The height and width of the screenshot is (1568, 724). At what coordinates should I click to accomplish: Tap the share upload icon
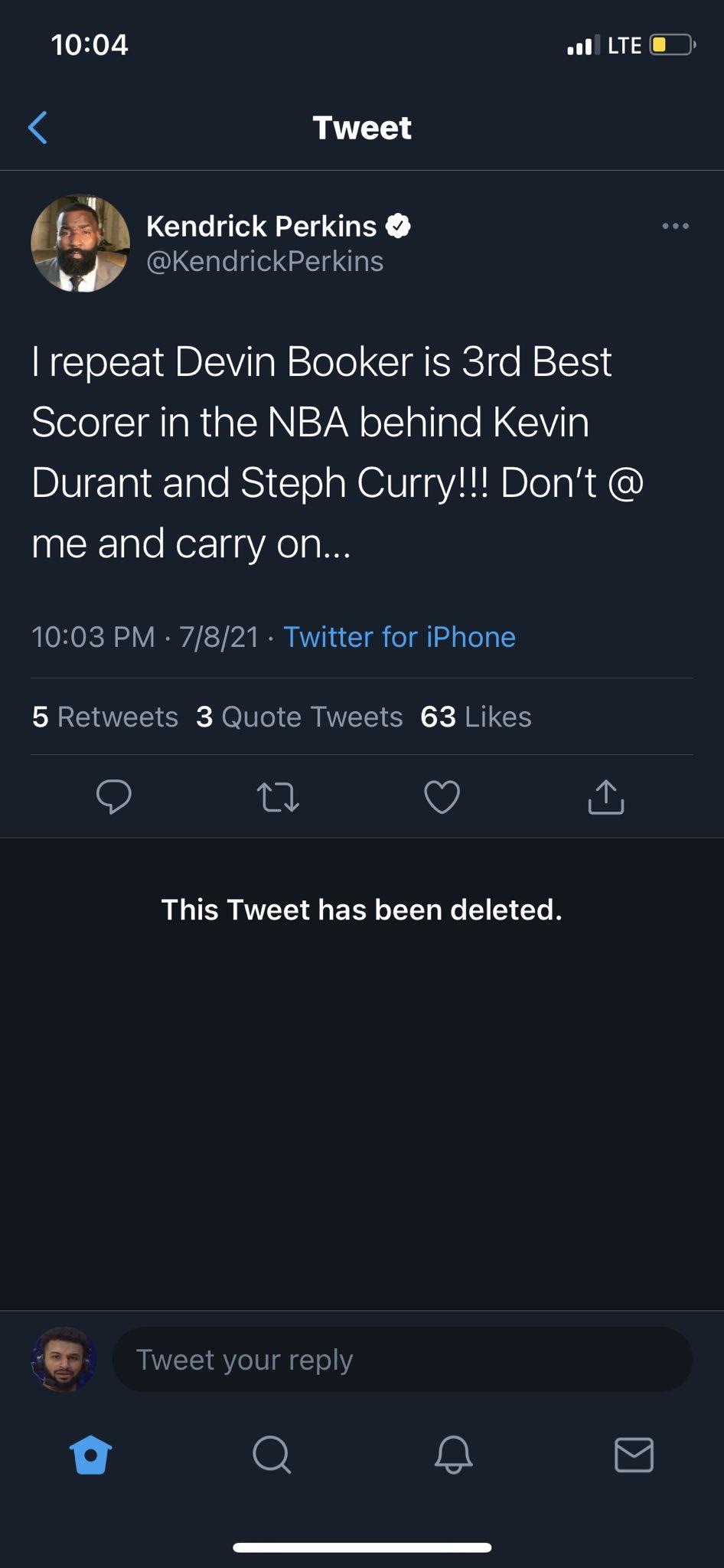(605, 796)
